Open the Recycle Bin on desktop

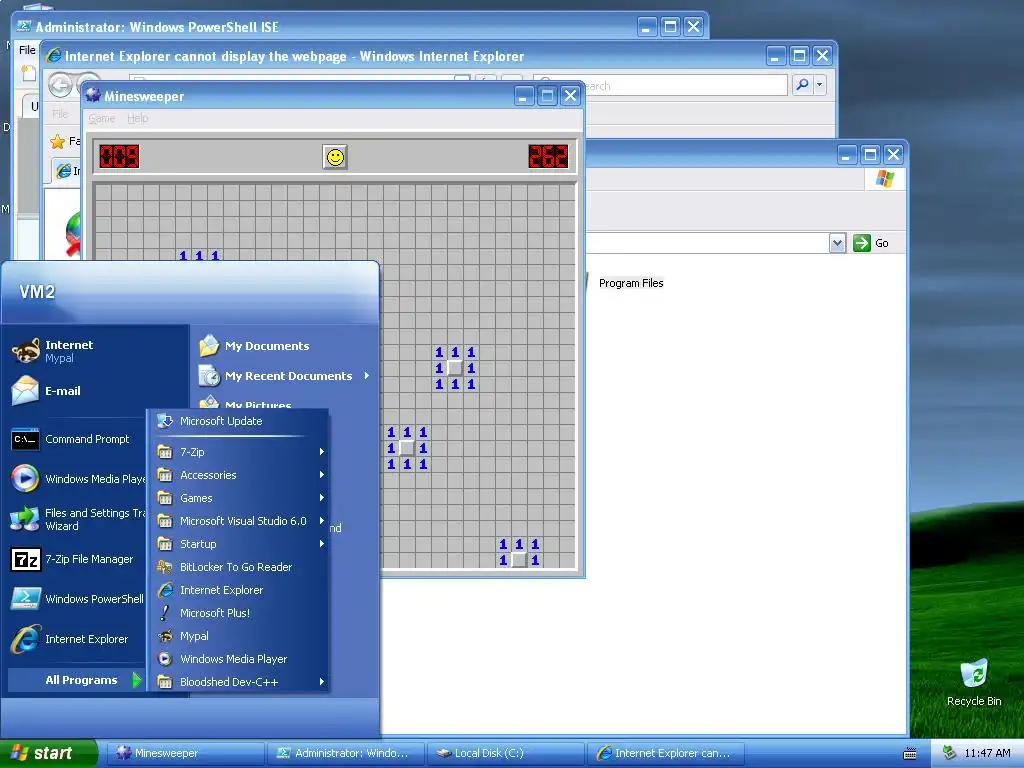[x=974, y=682]
